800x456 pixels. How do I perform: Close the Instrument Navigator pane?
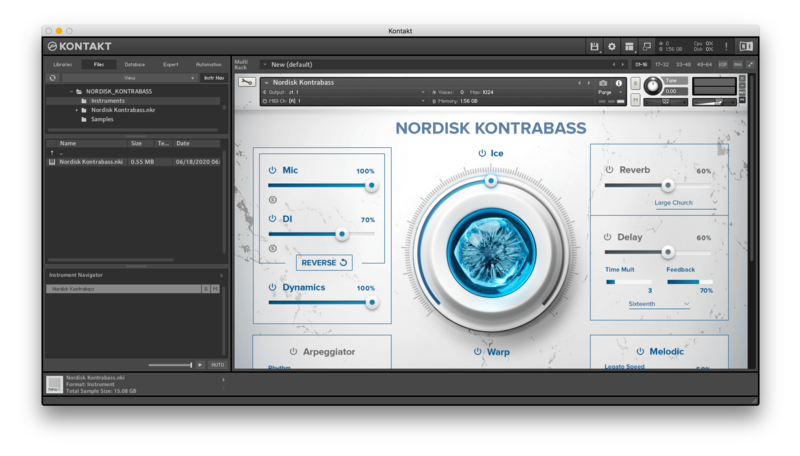pyautogui.click(x=221, y=275)
